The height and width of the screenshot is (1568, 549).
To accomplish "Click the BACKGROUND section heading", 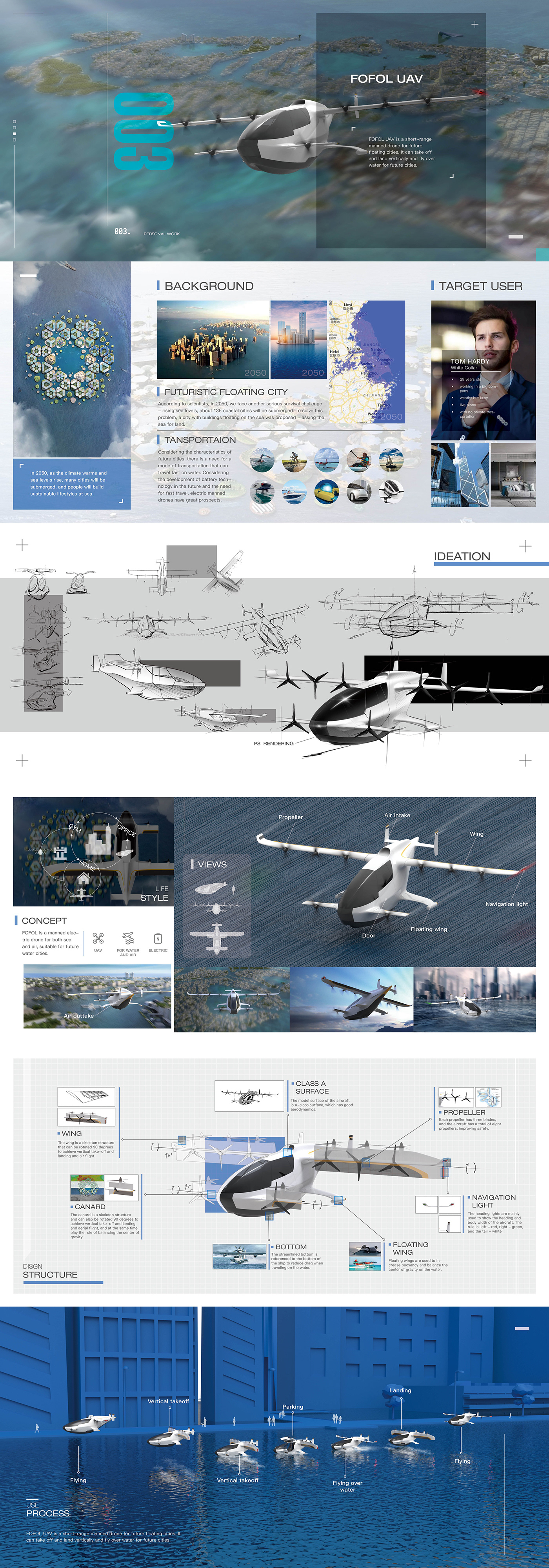I will click(209, 286).
